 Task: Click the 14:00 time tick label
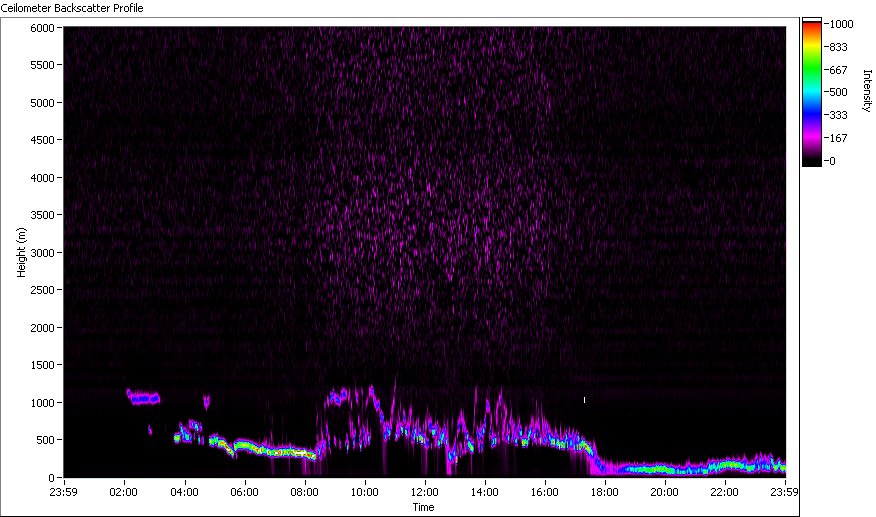[484, 492]
